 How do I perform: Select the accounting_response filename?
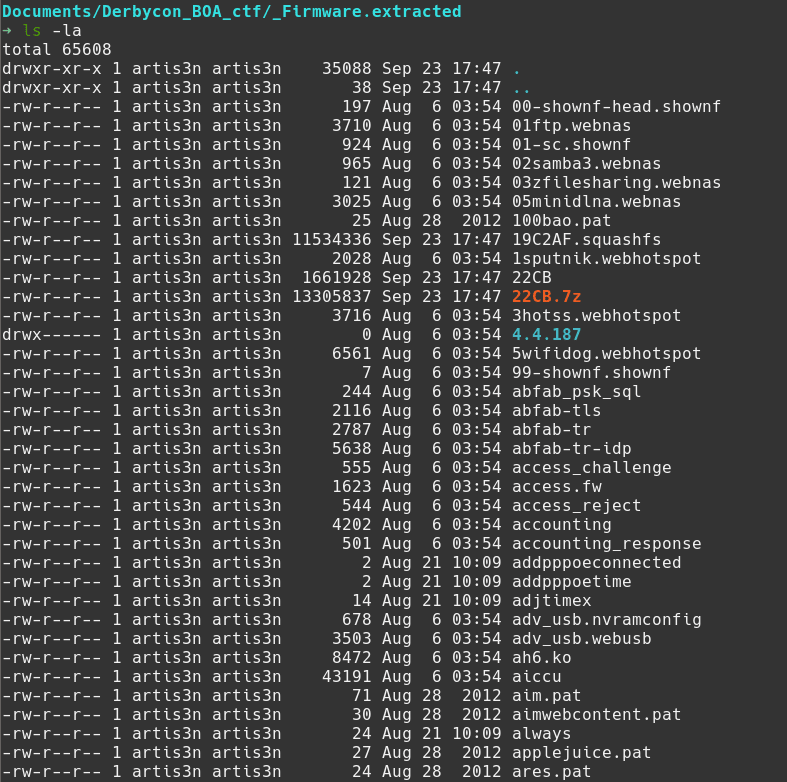(x=606, y=544)
